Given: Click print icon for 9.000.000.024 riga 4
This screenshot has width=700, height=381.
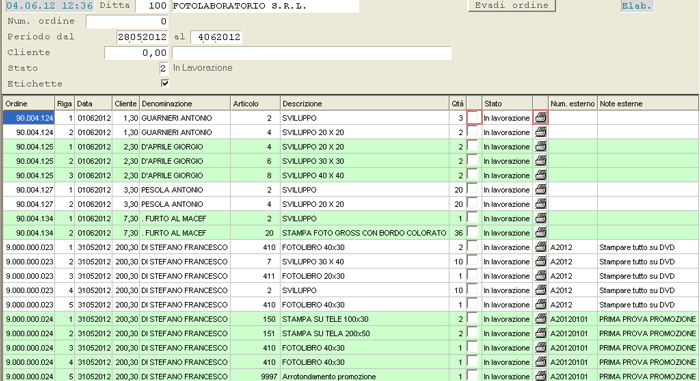Looking at the screenshot, I should (x=541, y=361).
